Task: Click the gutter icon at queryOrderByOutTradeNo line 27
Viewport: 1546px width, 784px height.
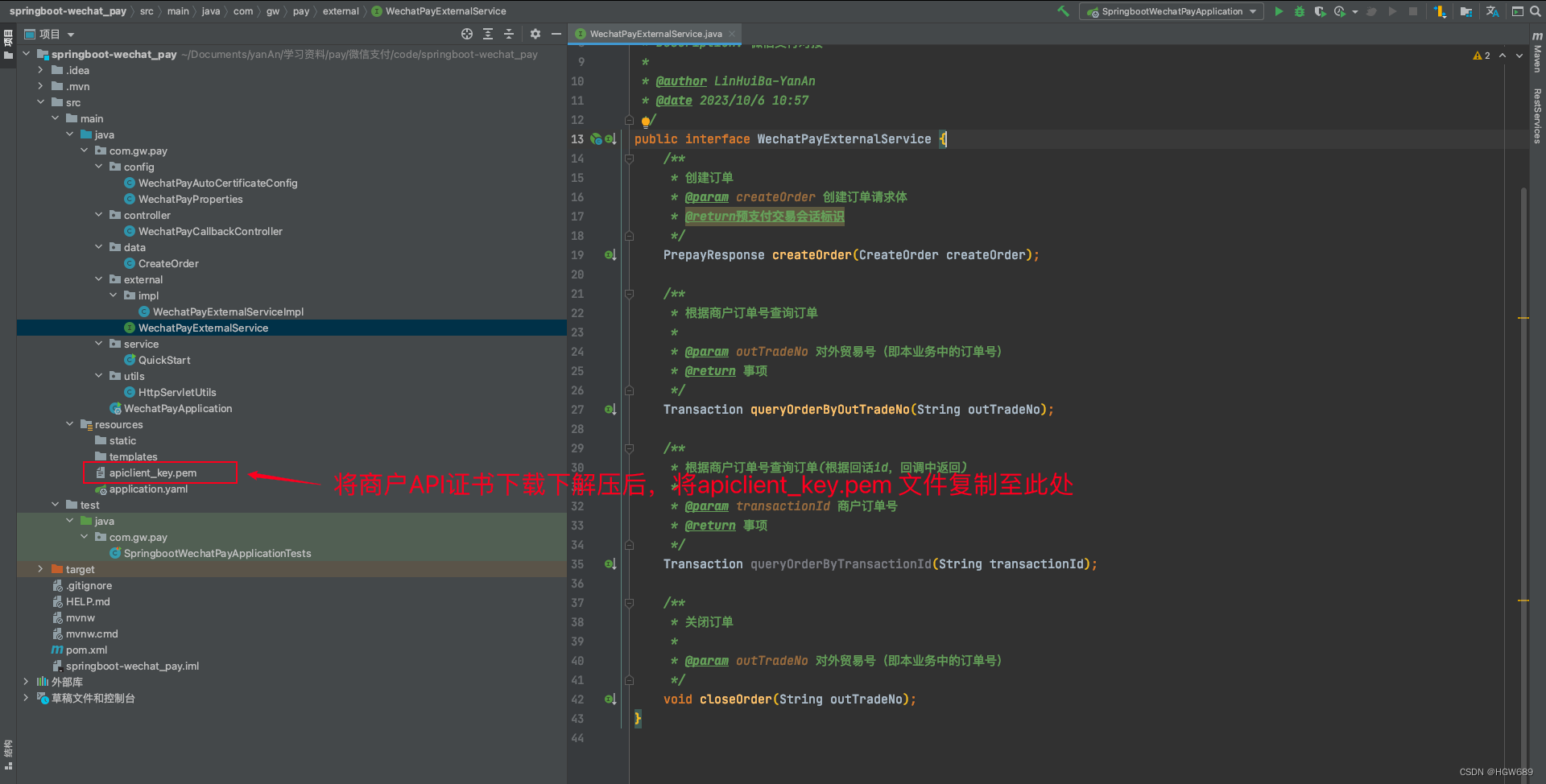Action: coord(610,410)
